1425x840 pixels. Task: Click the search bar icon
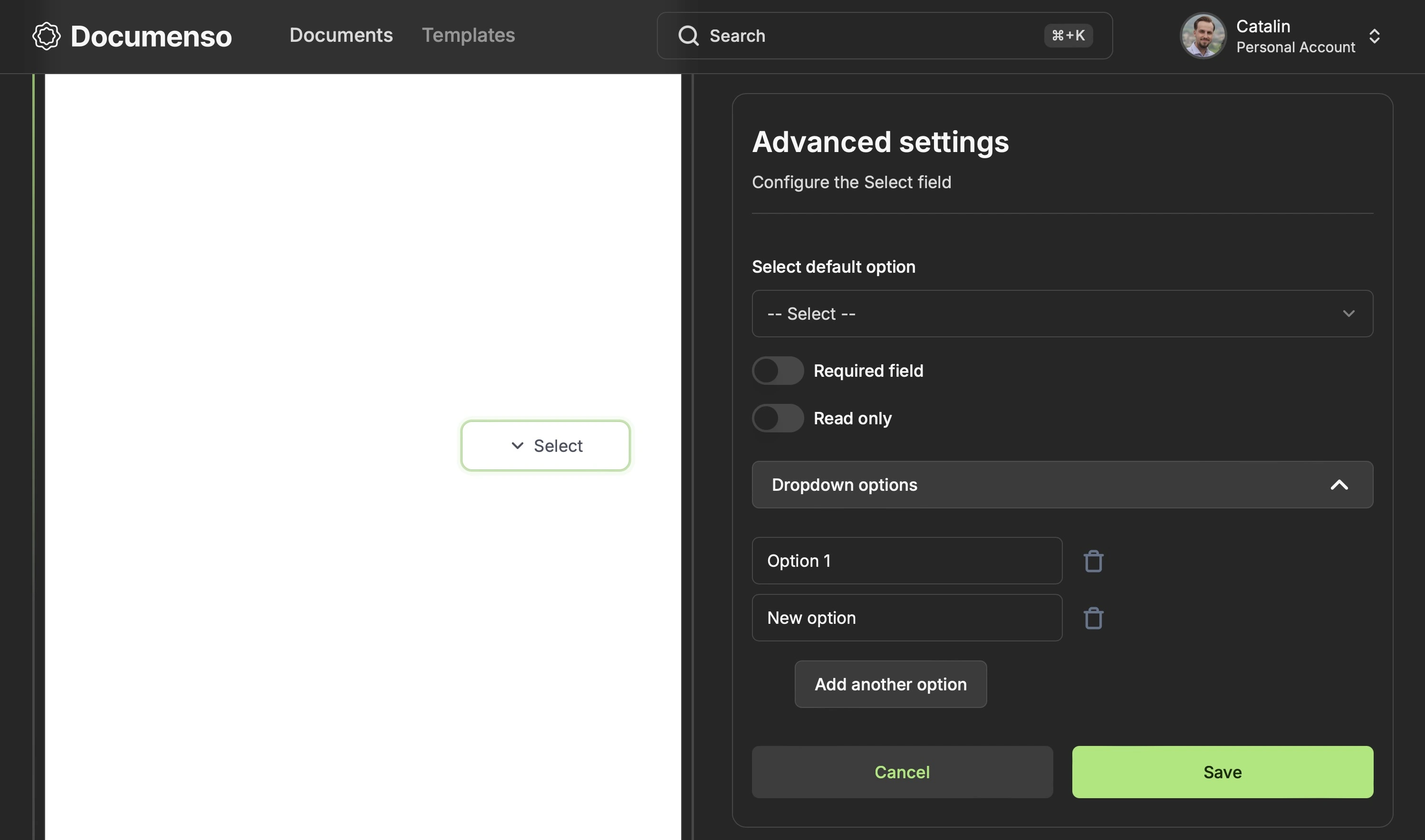pos(688,35)
